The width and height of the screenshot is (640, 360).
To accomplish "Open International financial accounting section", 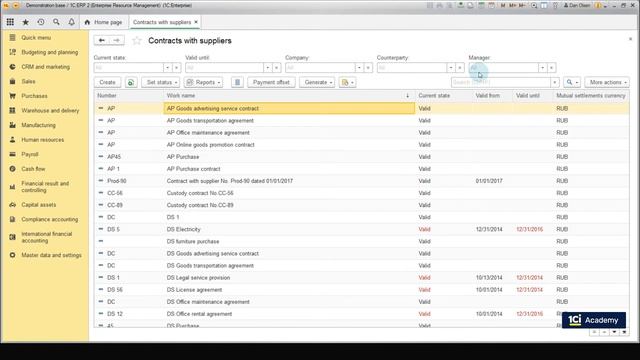I will 47,237.
